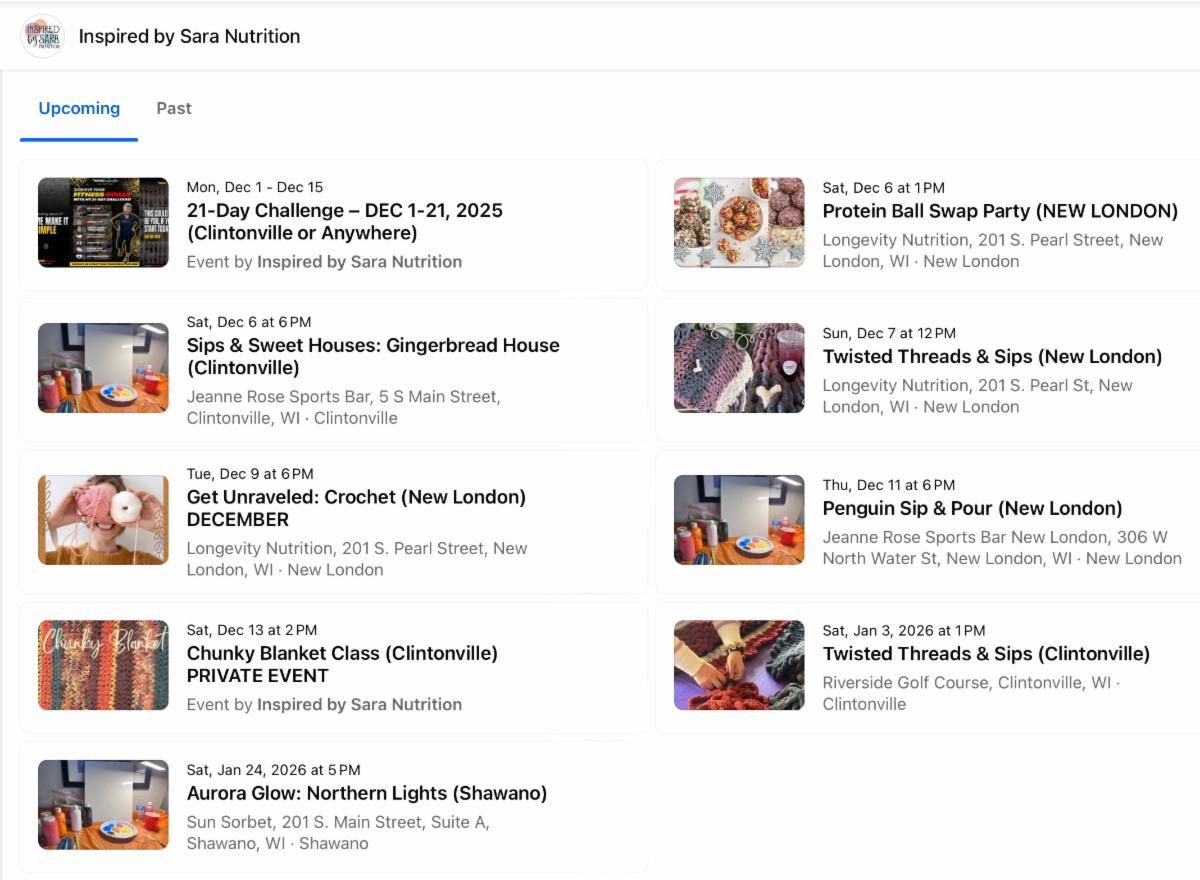Open the Penguin Sip & Pour event thumbnail
Image resolution: width=1200 pixels, height=880 pixels.
[739, 520]
